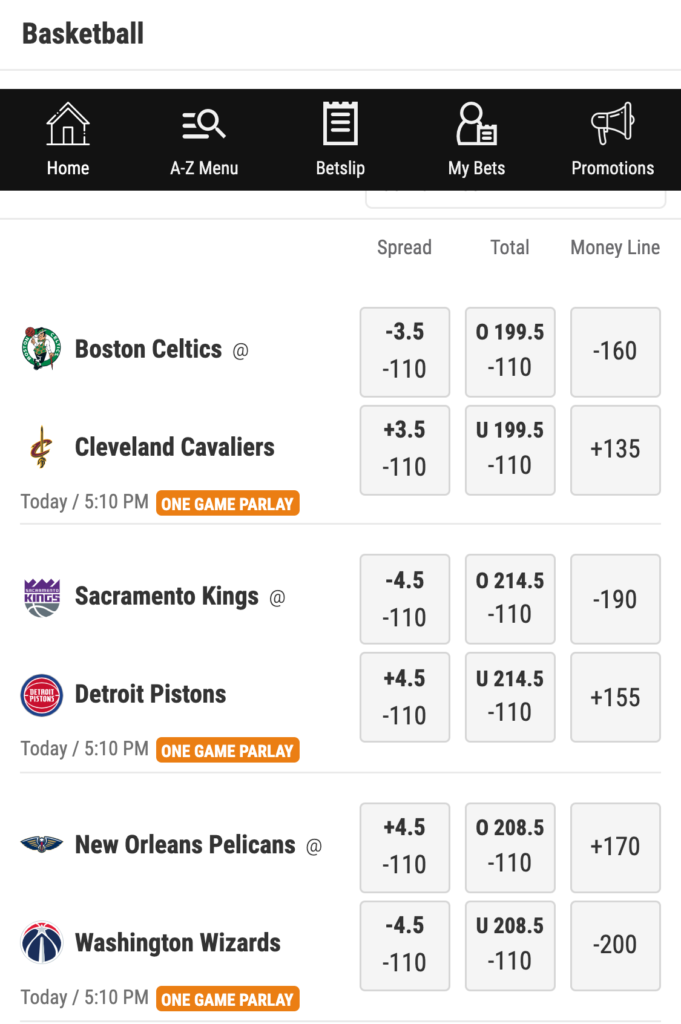This screenshot has width=681, height=1024.
Task: Select Under 199.5 total for Celtics game
Action: click(x=510, y=449)
